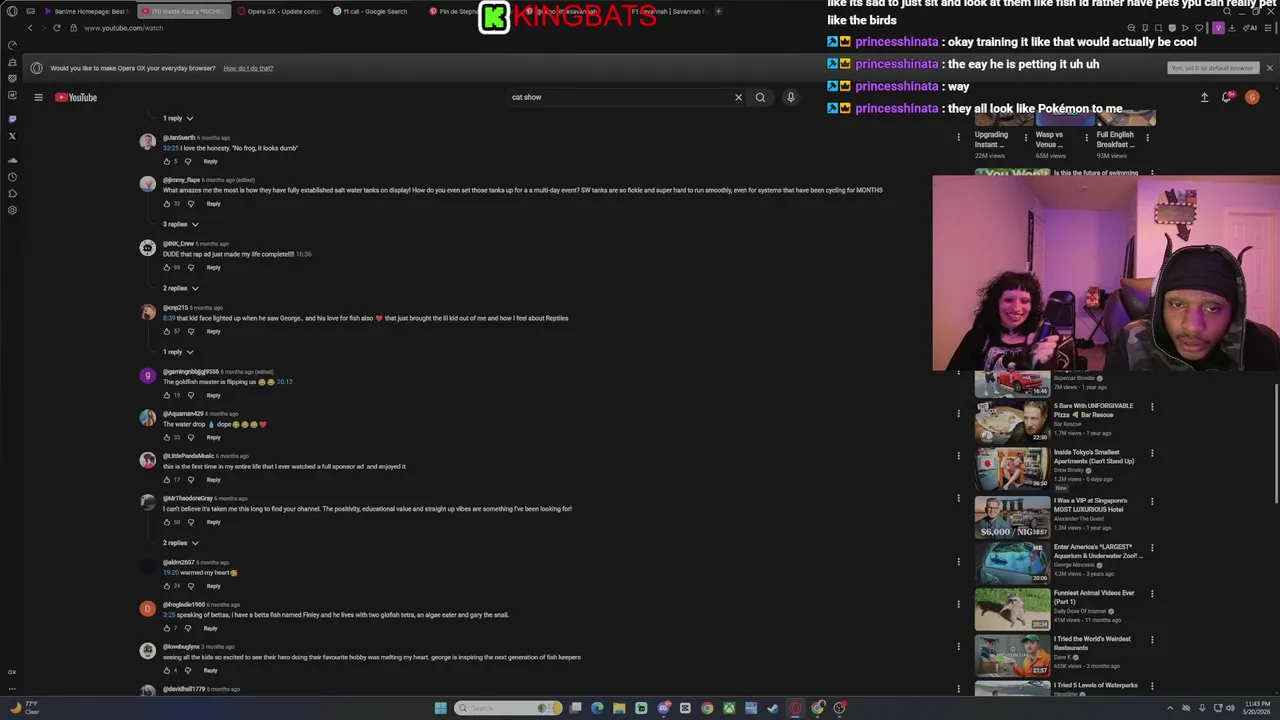Open the X (Twitter) sidebar icon
The image size is (1280, 720).
tap(12, 136)
